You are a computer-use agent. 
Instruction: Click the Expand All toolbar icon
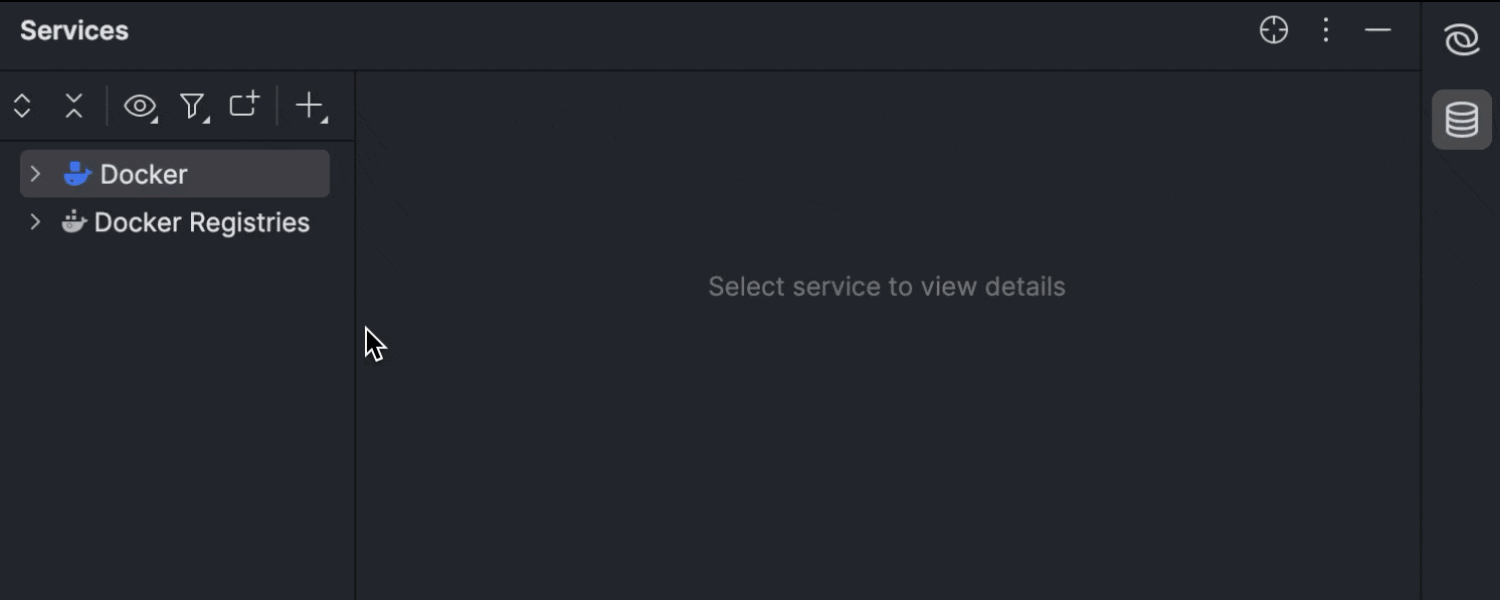point(22,106)
